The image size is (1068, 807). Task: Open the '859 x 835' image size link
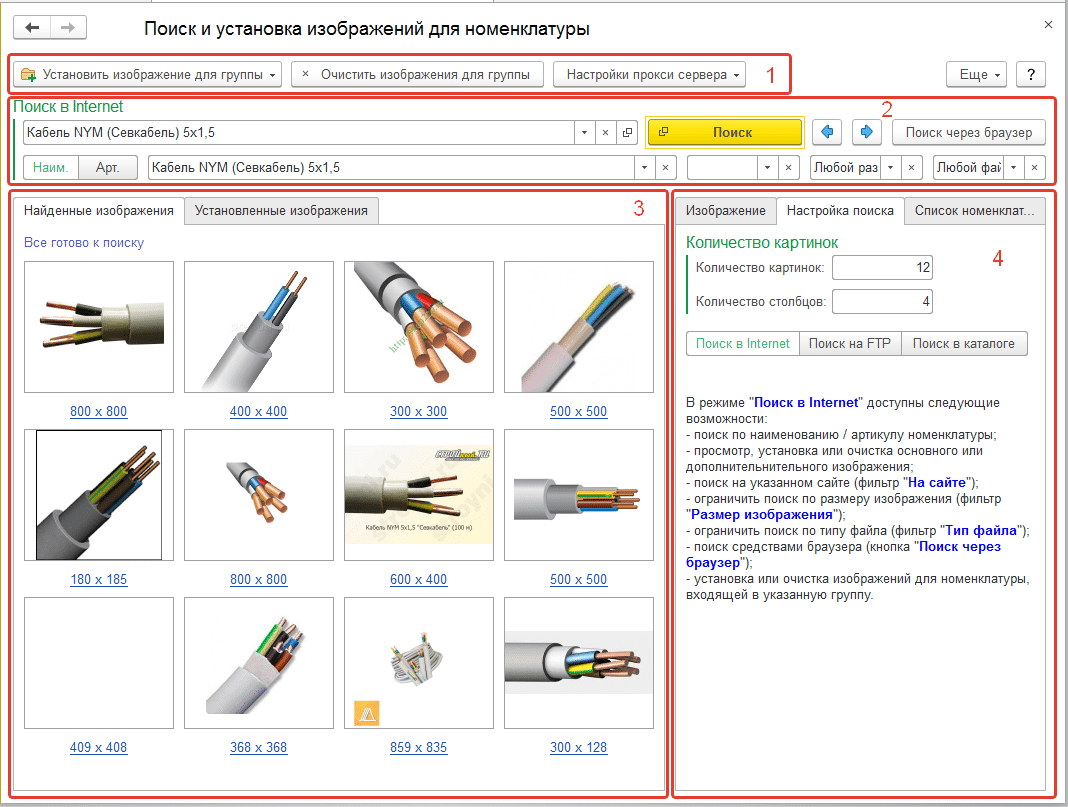[x=419, y=748]
